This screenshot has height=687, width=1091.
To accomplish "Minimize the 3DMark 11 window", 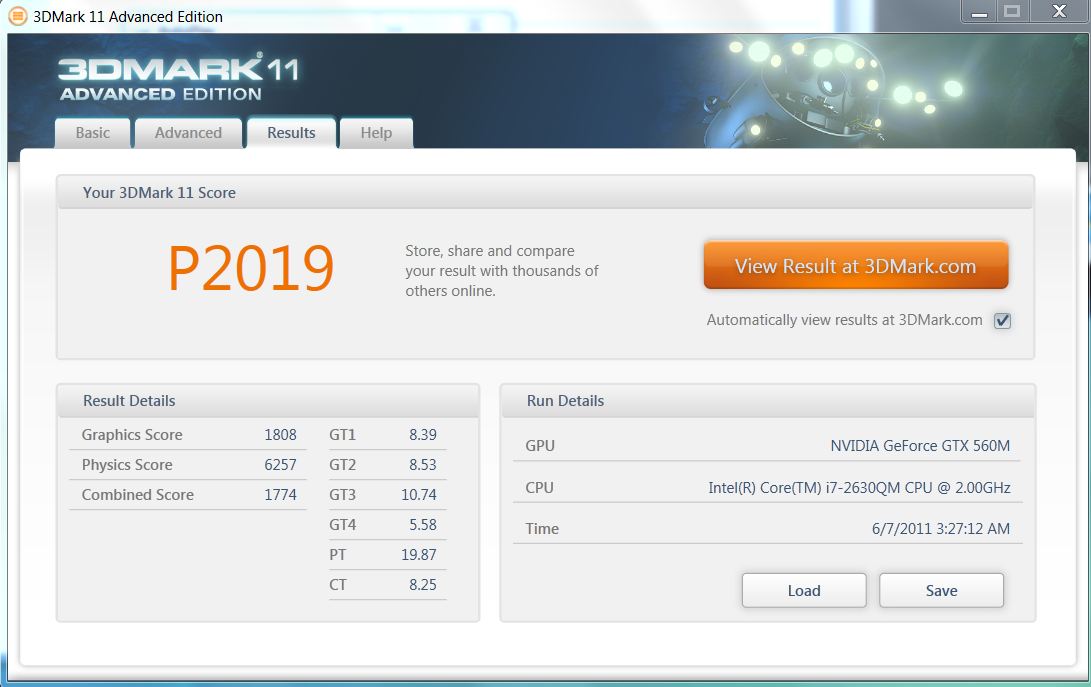I will click(979, 11).
